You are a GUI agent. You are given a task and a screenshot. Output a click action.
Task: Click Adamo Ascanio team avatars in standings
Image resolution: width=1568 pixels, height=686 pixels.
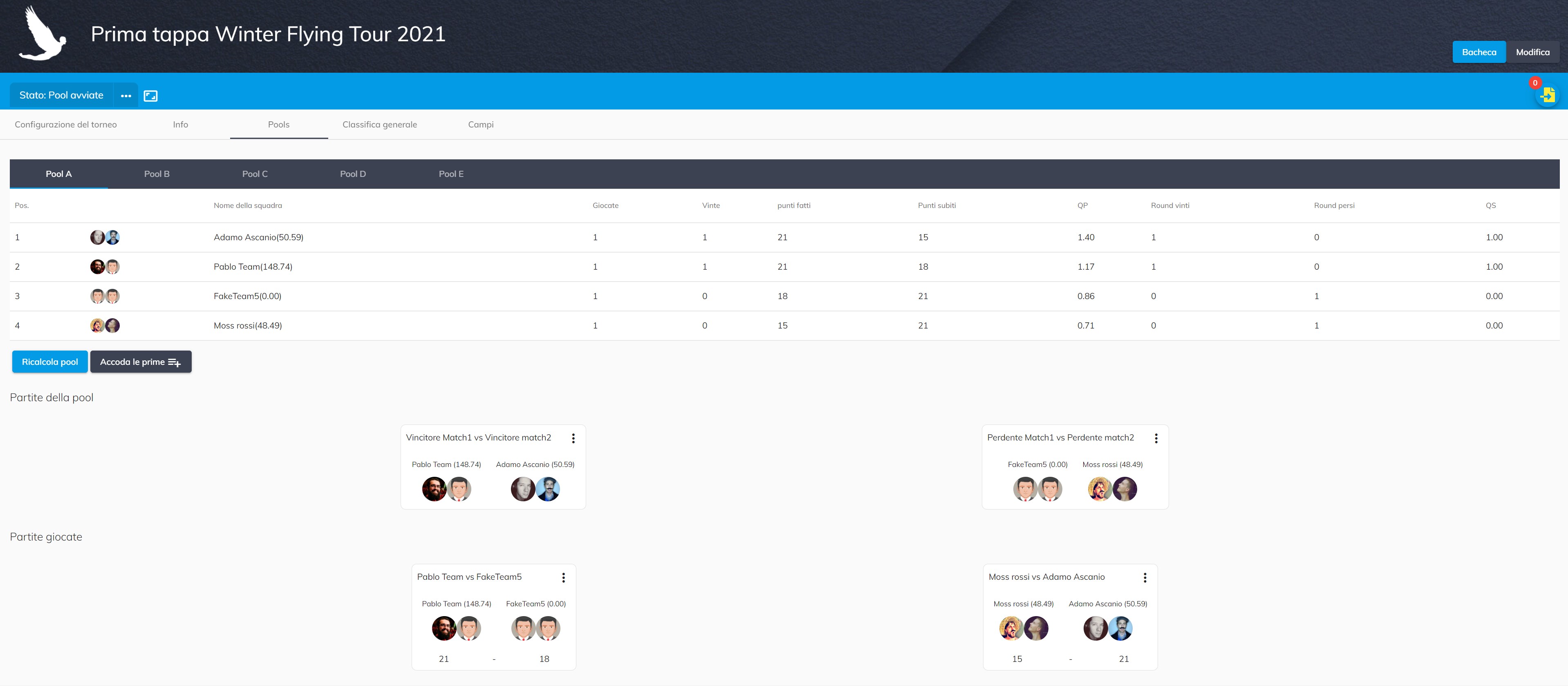click(105, 237)
